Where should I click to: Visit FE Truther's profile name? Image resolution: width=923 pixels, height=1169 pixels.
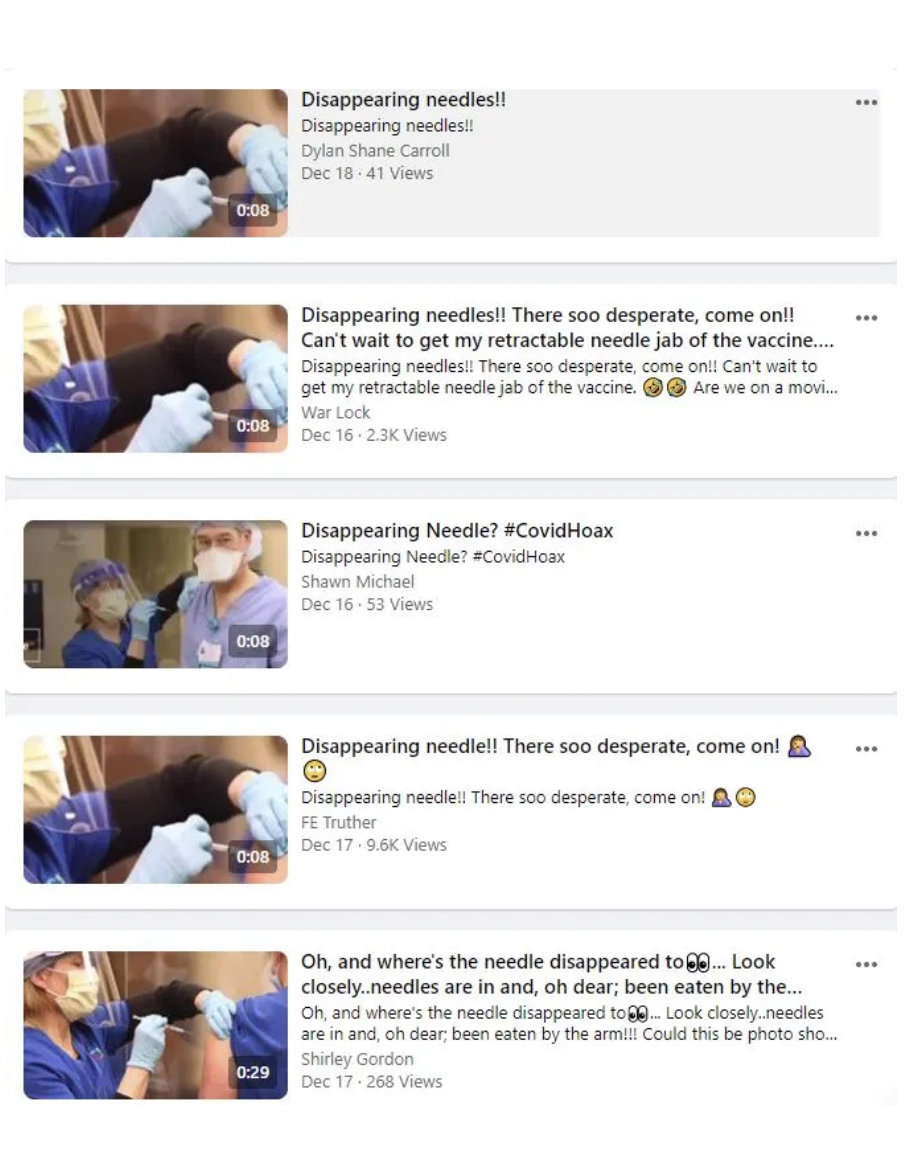338,822
